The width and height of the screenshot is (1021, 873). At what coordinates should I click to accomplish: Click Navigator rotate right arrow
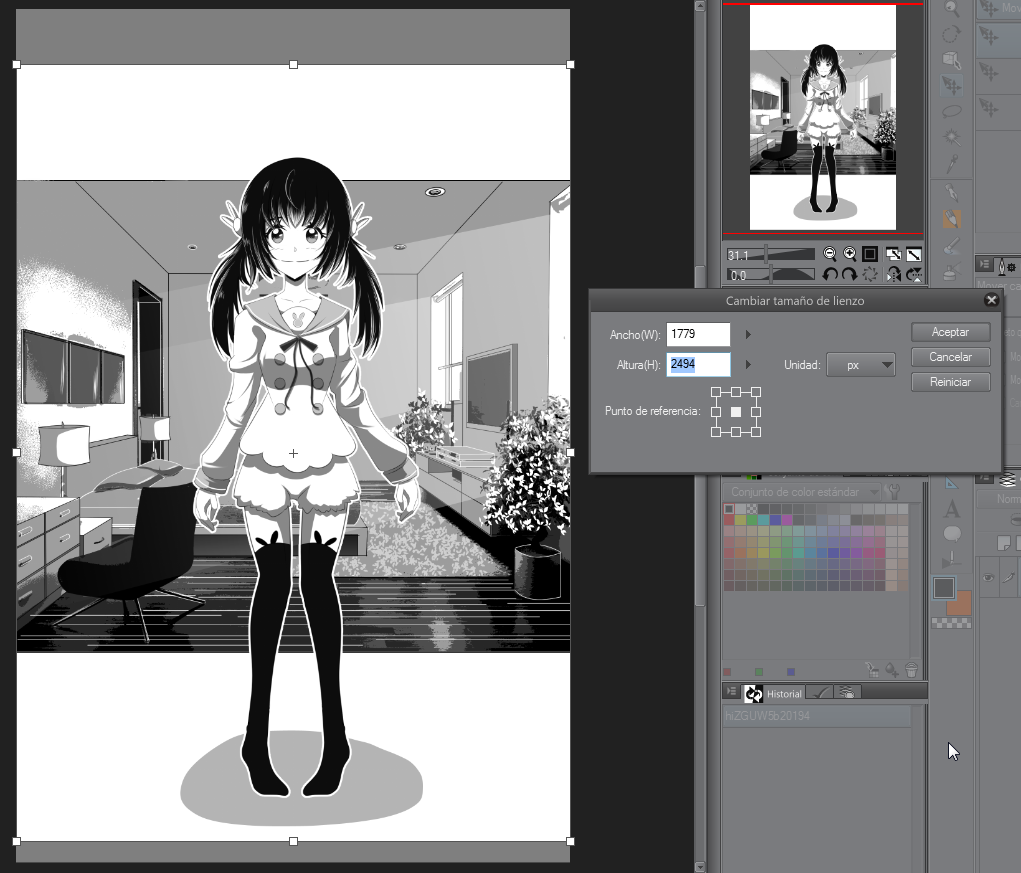coord(850,275)
